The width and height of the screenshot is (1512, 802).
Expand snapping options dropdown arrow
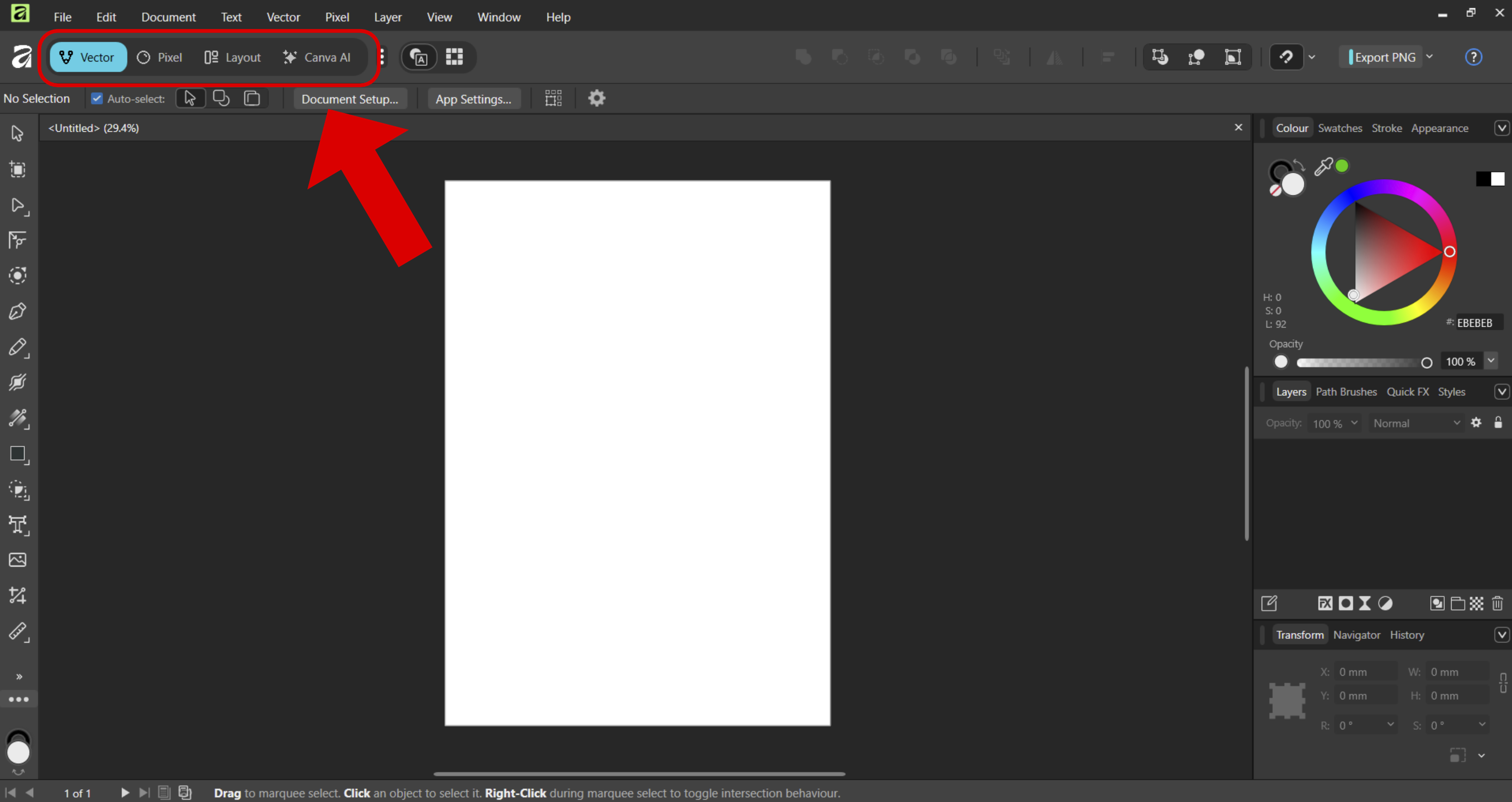[x=1311, y=57]
